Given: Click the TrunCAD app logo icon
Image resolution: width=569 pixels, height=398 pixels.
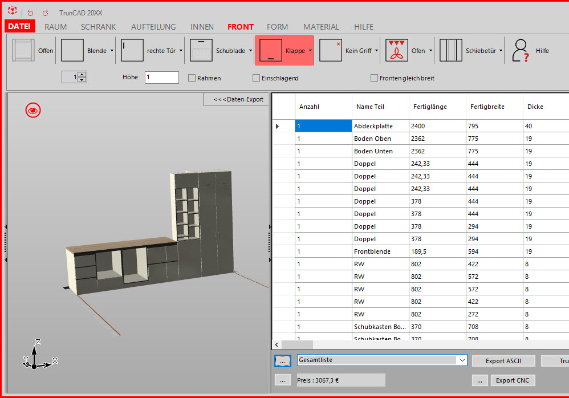Looking at the screenshot, I should pyautogui.click(x=12, y=11).
